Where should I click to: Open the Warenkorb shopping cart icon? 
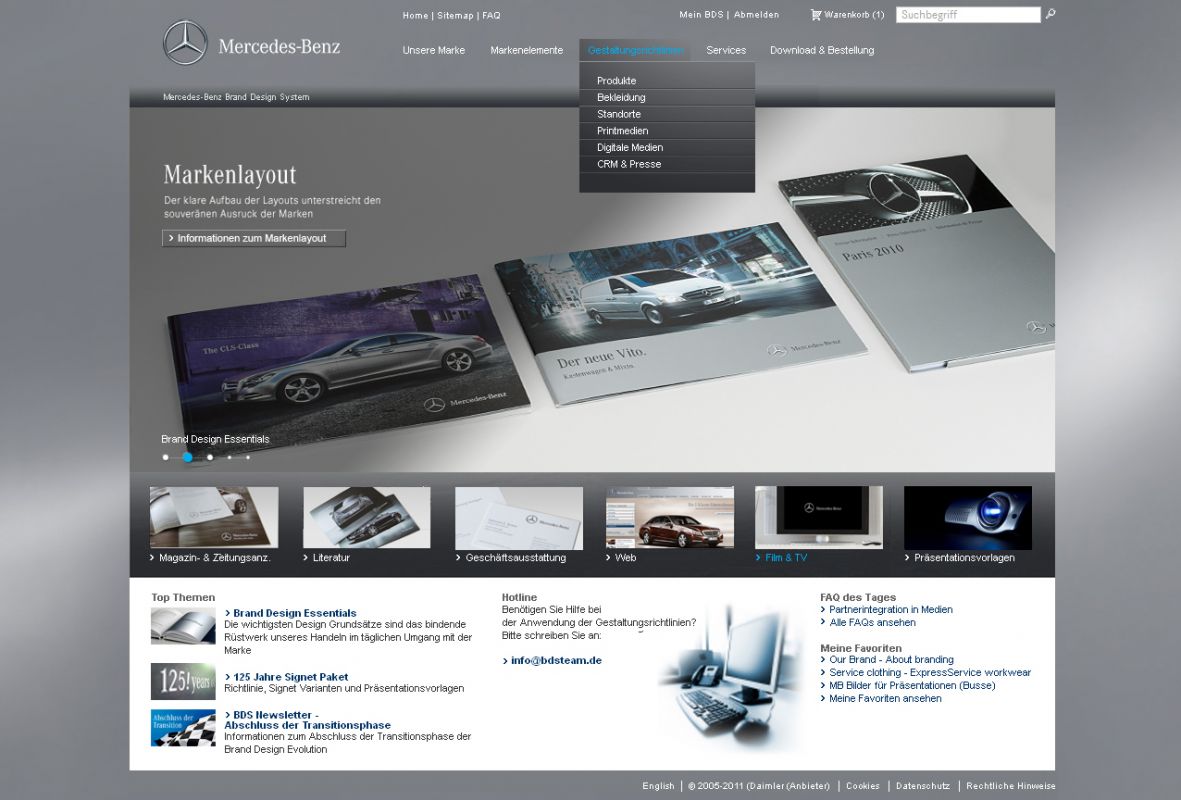(816, 15)
